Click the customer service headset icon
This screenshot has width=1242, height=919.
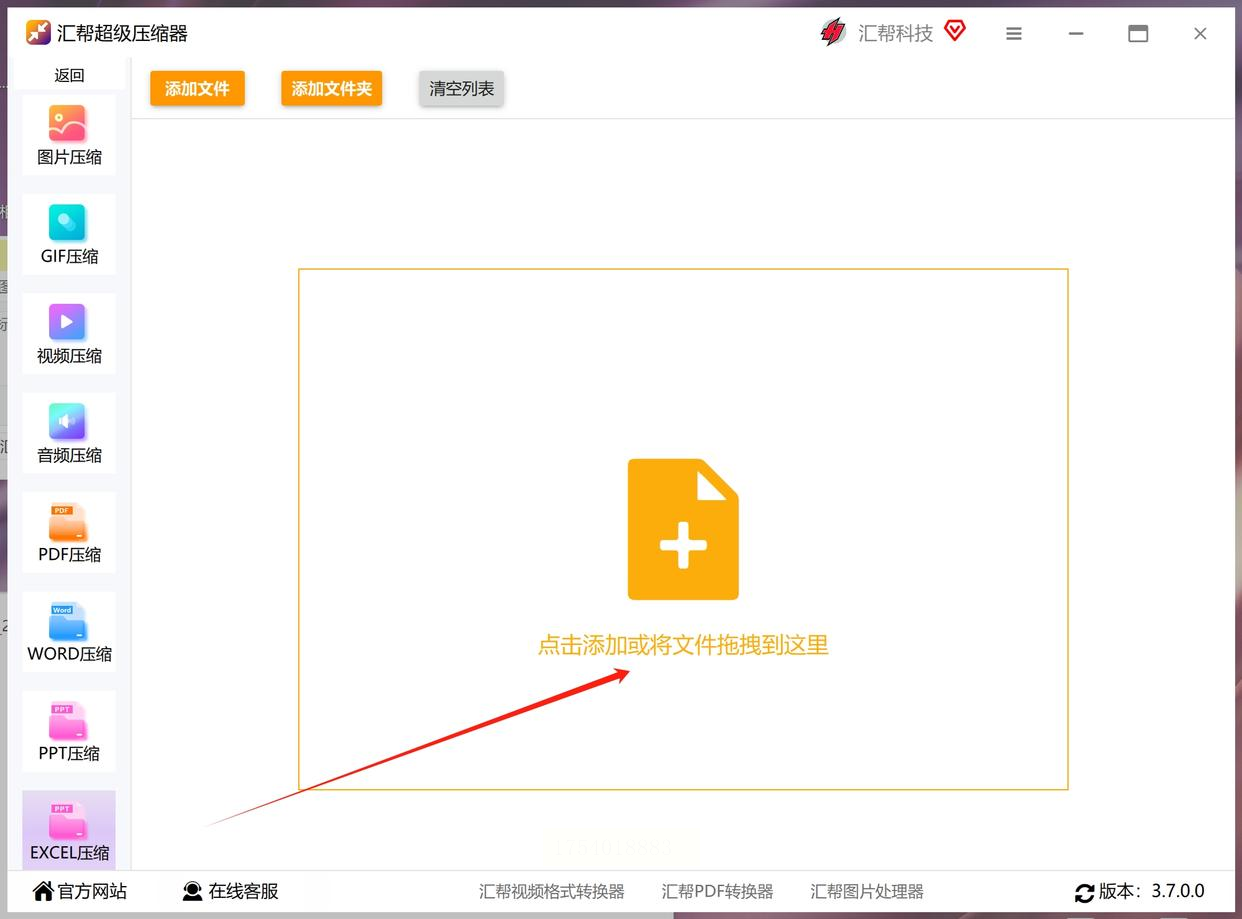tap(193, 891)
